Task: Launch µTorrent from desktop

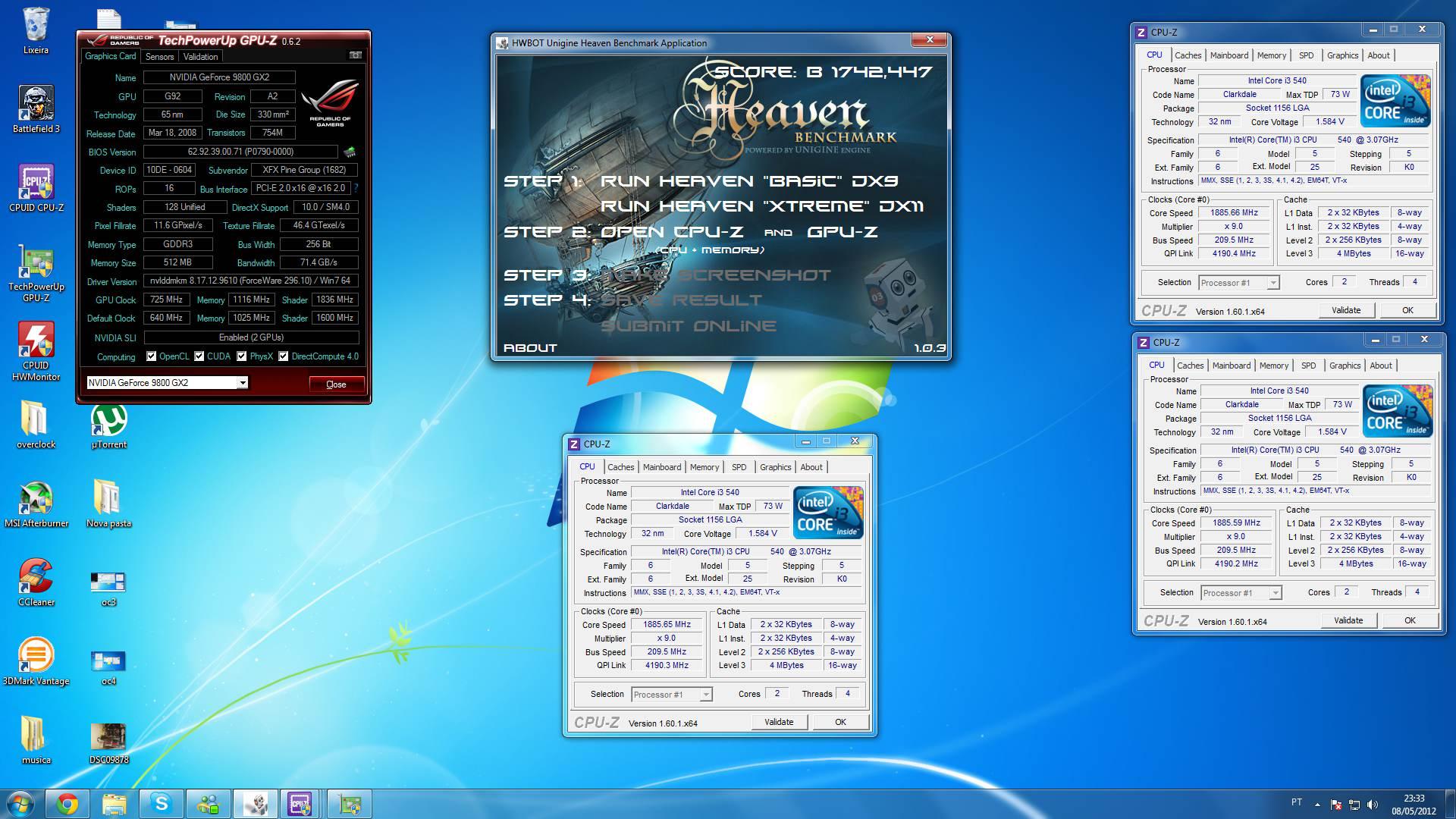Action: (108, 425)
